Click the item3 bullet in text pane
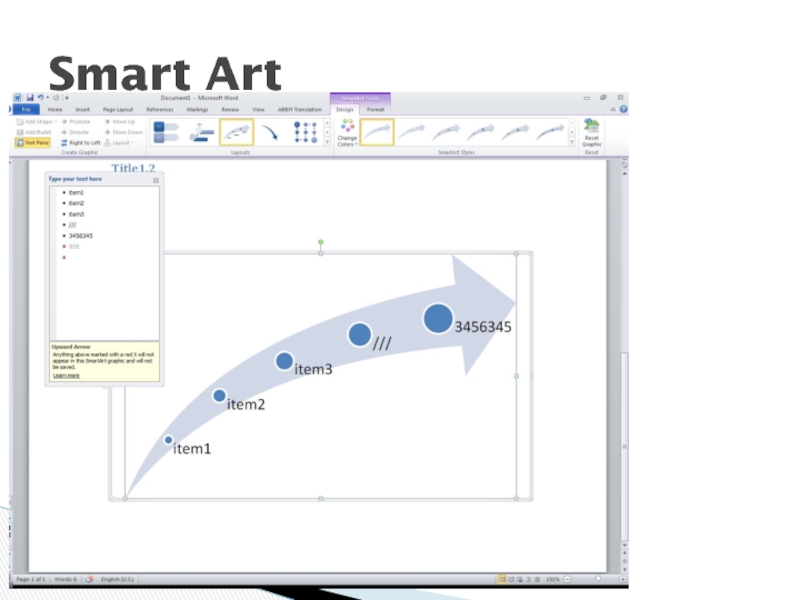This screenshot has height=600, width=800. point(76,214)
